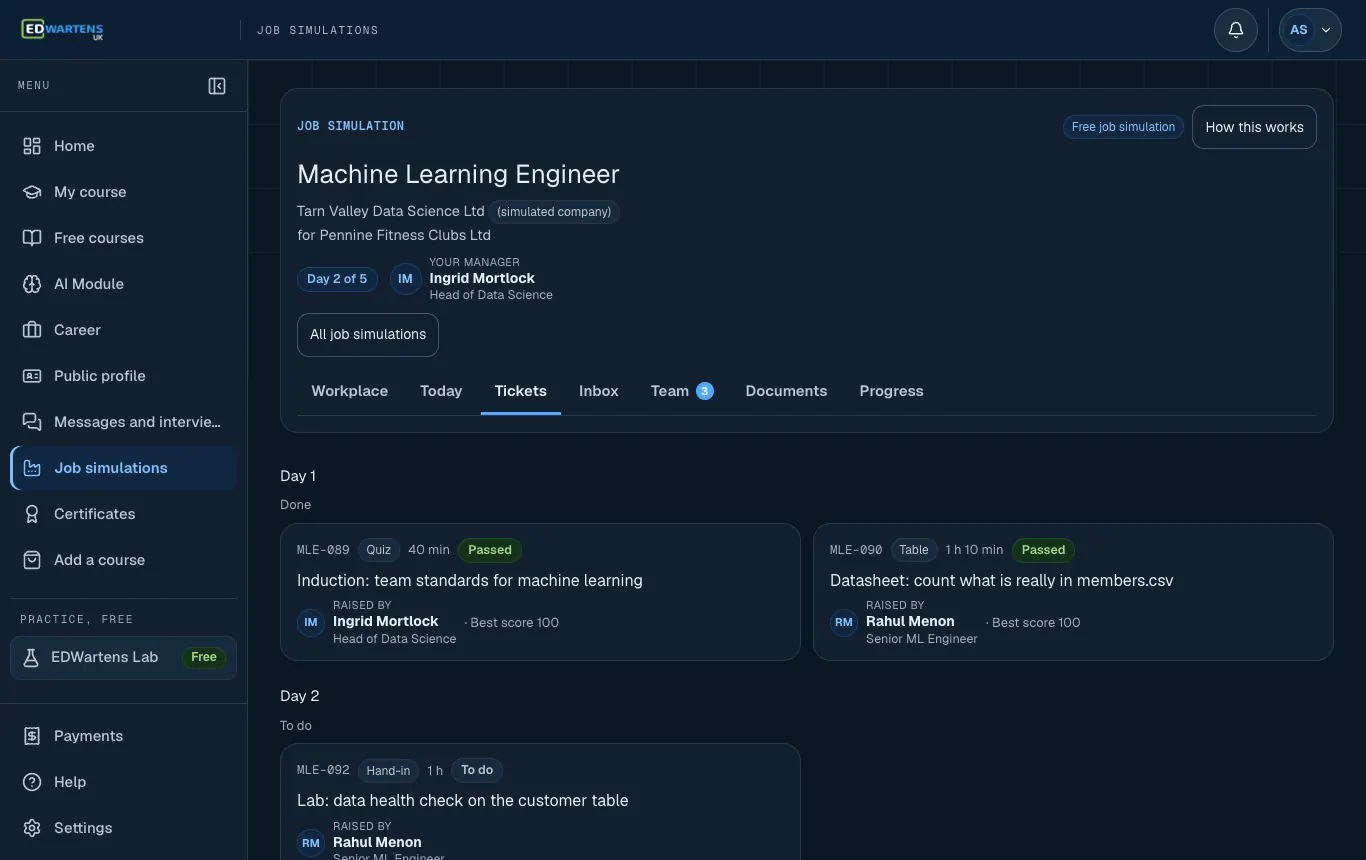Click the JOB SIMULATIONS header breadcrumb
The image size is (1366, 860).
[x=318, y=30]
